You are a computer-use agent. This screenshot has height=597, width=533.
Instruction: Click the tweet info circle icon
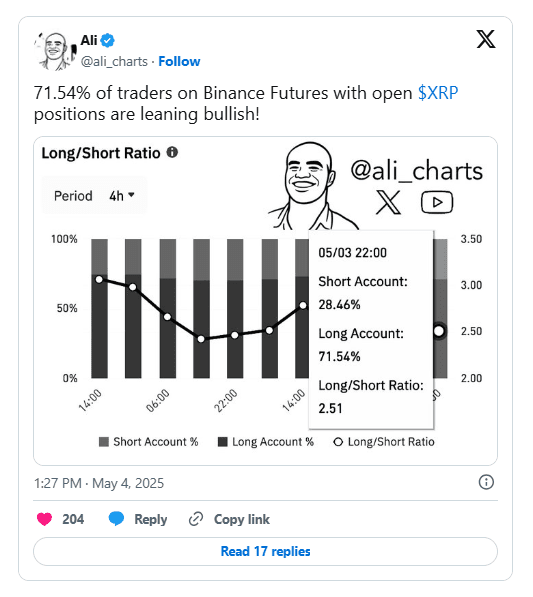click(486, 482)
